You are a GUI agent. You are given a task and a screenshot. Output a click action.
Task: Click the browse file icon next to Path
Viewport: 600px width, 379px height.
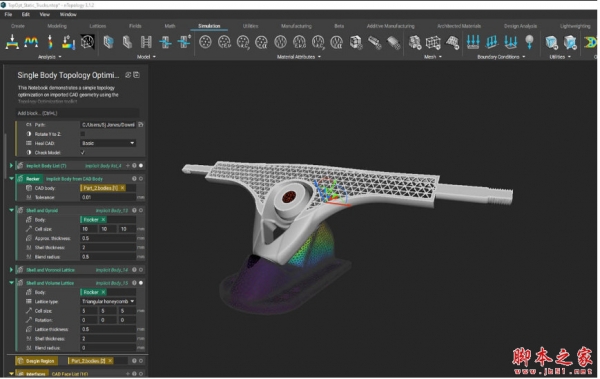(x=140, y=125)
